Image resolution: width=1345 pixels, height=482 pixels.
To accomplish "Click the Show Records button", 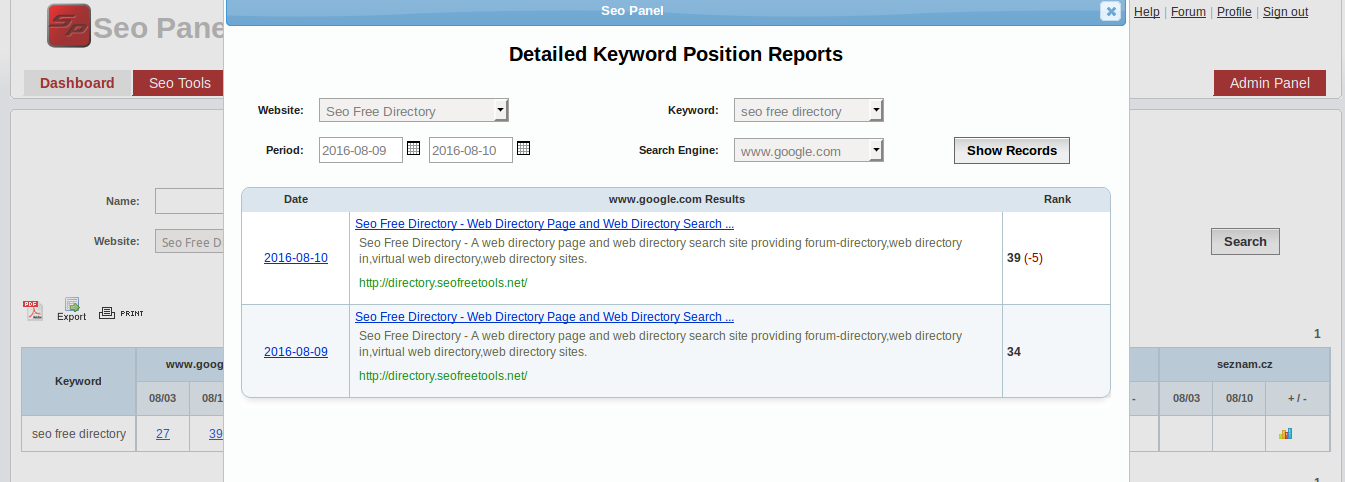I will click(x=1011, y=150).
